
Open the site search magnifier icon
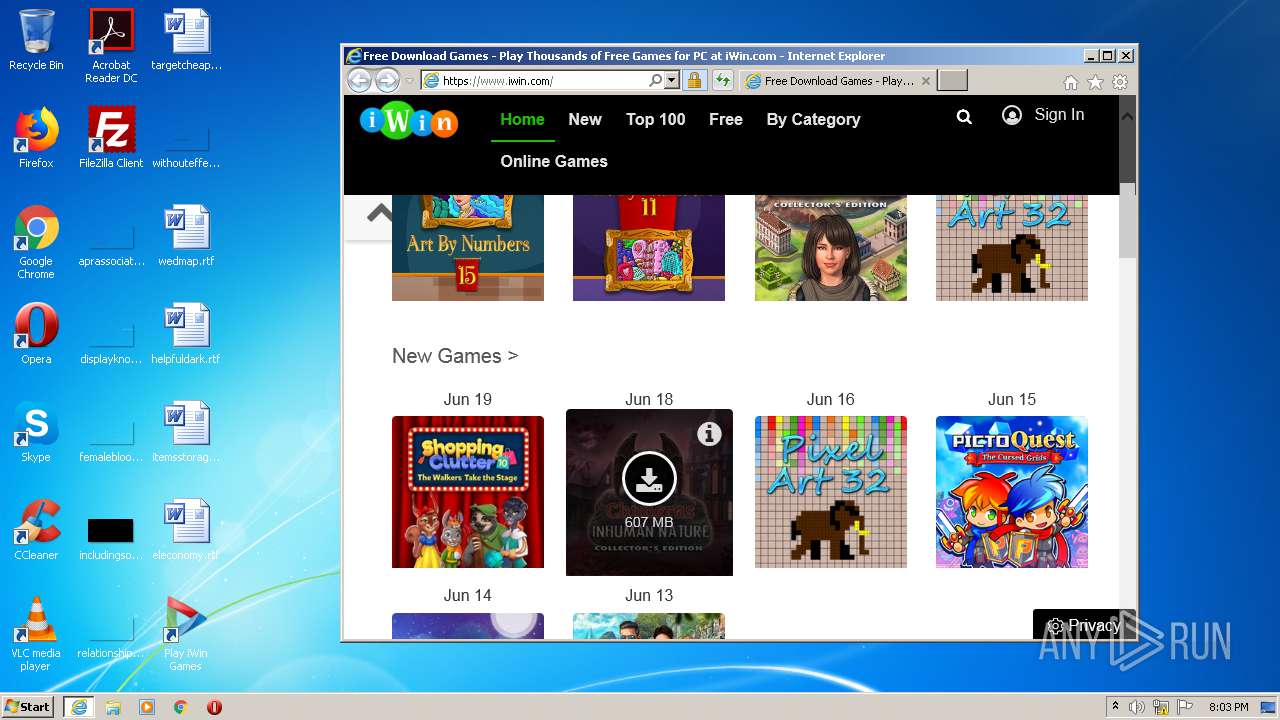tap(964, 117)
